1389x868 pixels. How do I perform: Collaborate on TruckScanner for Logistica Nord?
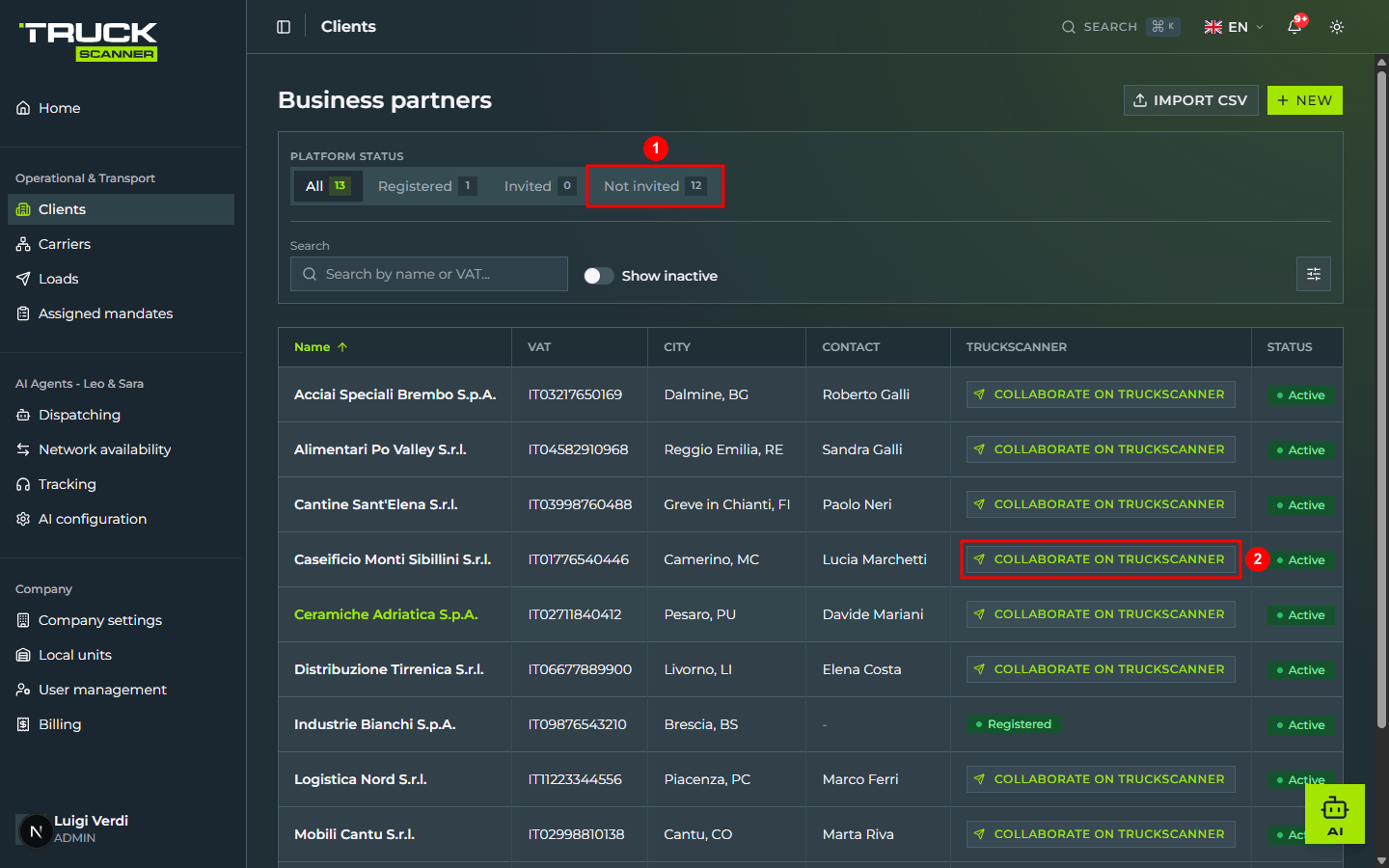click(x=1101, y=779)
